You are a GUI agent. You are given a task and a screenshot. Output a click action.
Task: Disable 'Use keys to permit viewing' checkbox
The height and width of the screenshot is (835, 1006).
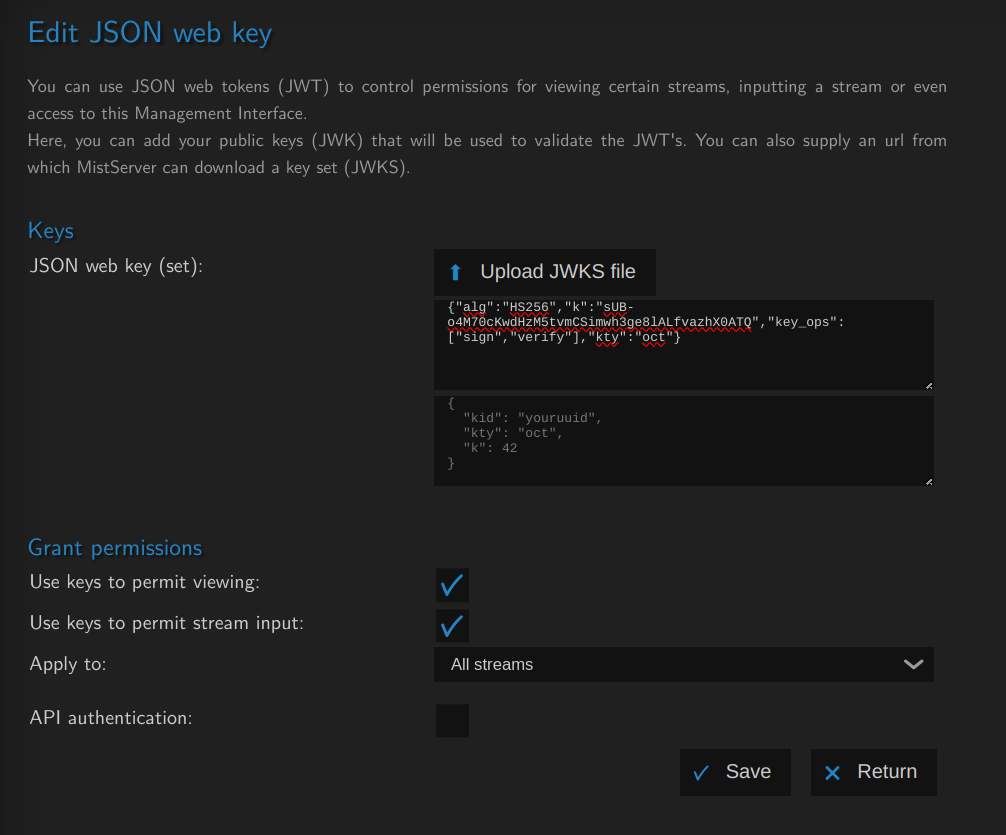[452, 585]
